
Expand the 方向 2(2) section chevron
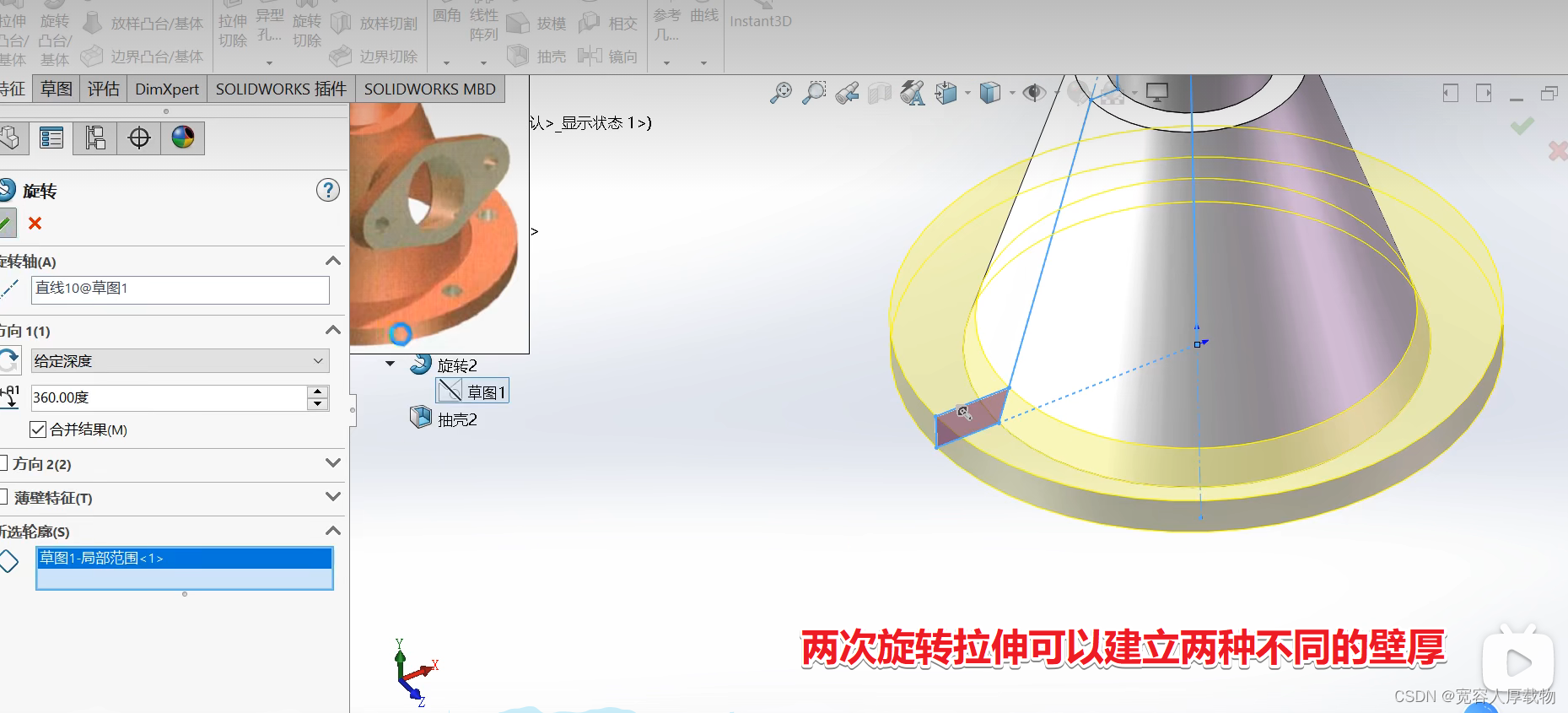pyautogui.click(x=333, y=463)
